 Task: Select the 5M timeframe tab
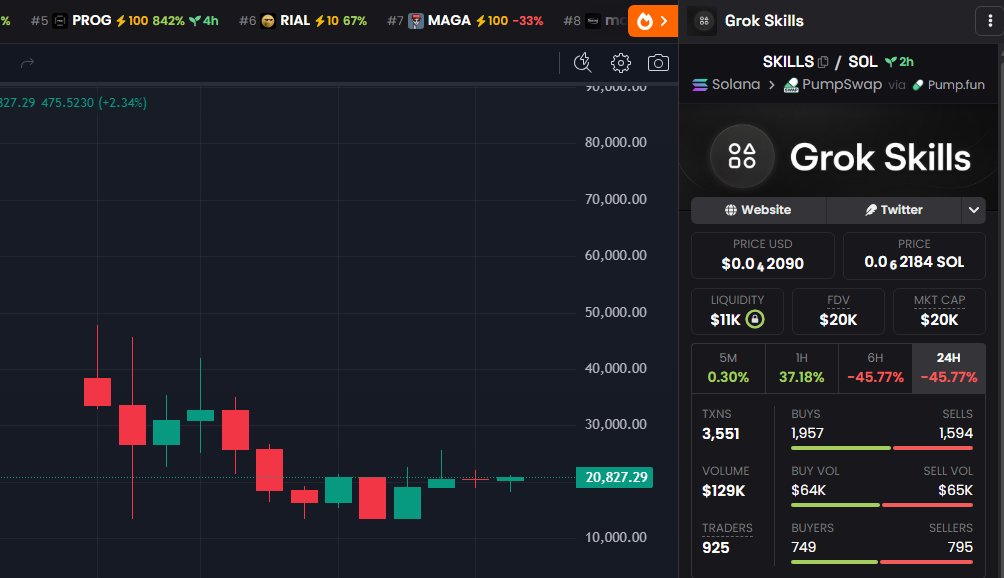pyautogui.click(x=728, y=368)
